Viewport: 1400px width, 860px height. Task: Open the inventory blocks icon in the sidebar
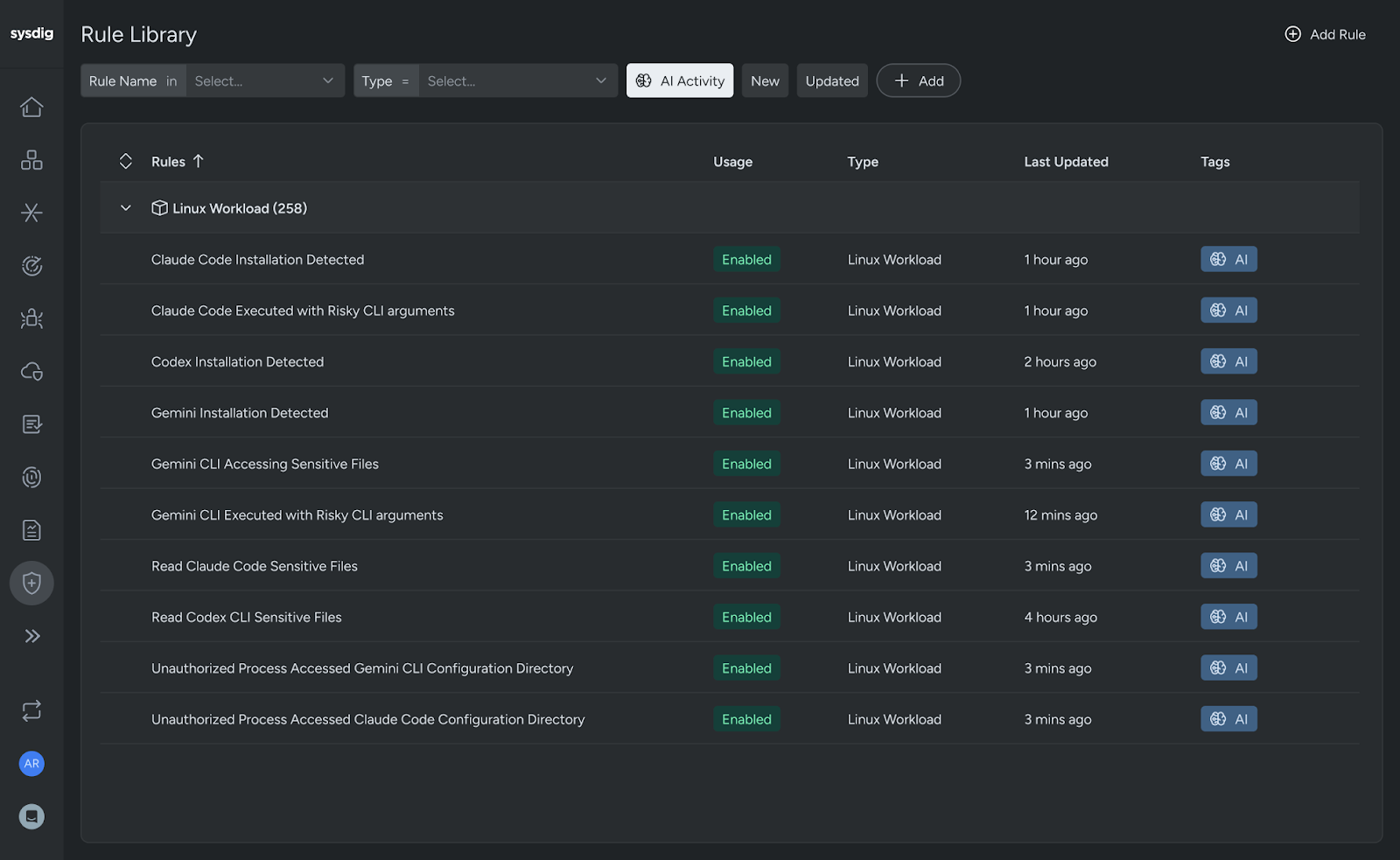point(31,160)
